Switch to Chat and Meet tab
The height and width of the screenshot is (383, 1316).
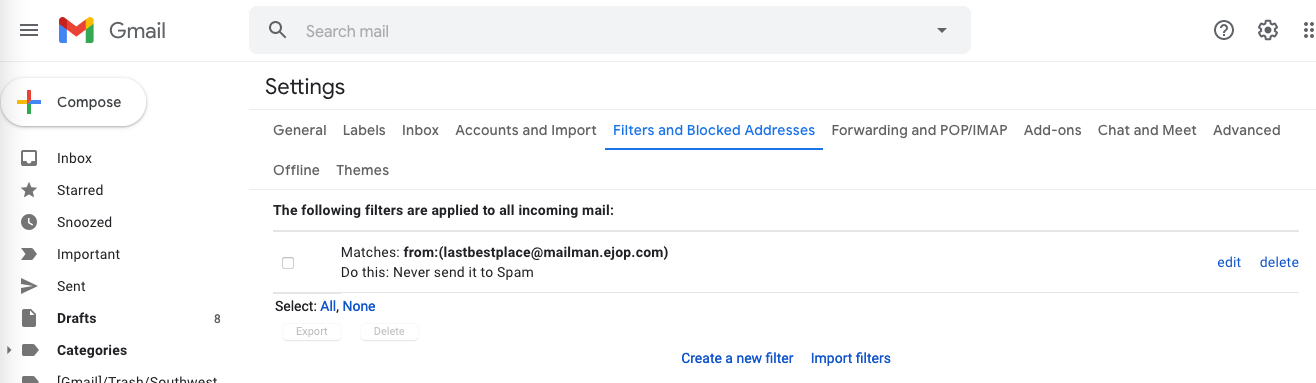pyautogui.click(x=1147, y=130)
